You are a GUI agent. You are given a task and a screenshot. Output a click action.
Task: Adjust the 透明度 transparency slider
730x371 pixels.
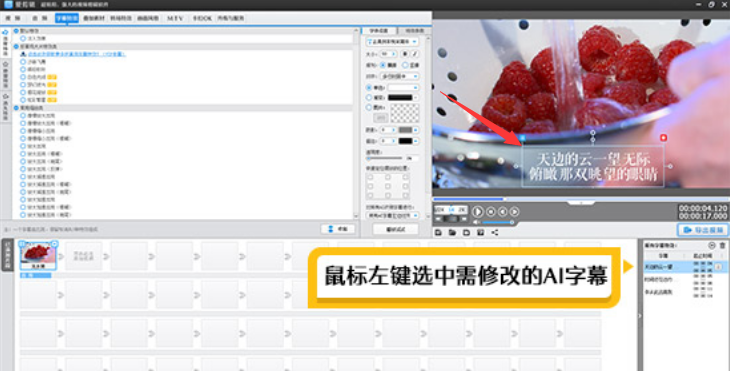pos(385,159)
